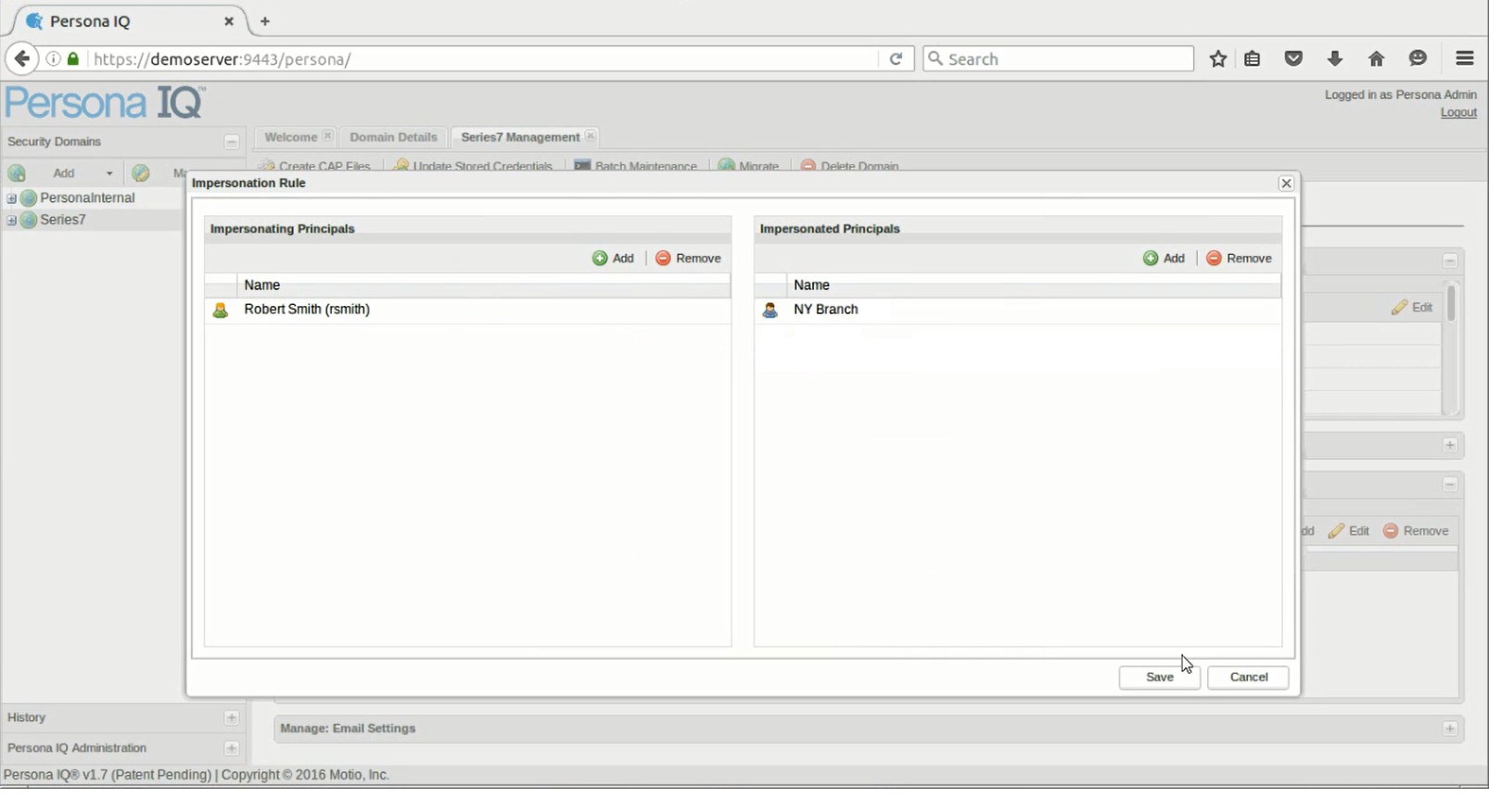Collapse the top right background section
Screen dimensions: 1489x812
pyautogui.click(x=1450, y=261)
